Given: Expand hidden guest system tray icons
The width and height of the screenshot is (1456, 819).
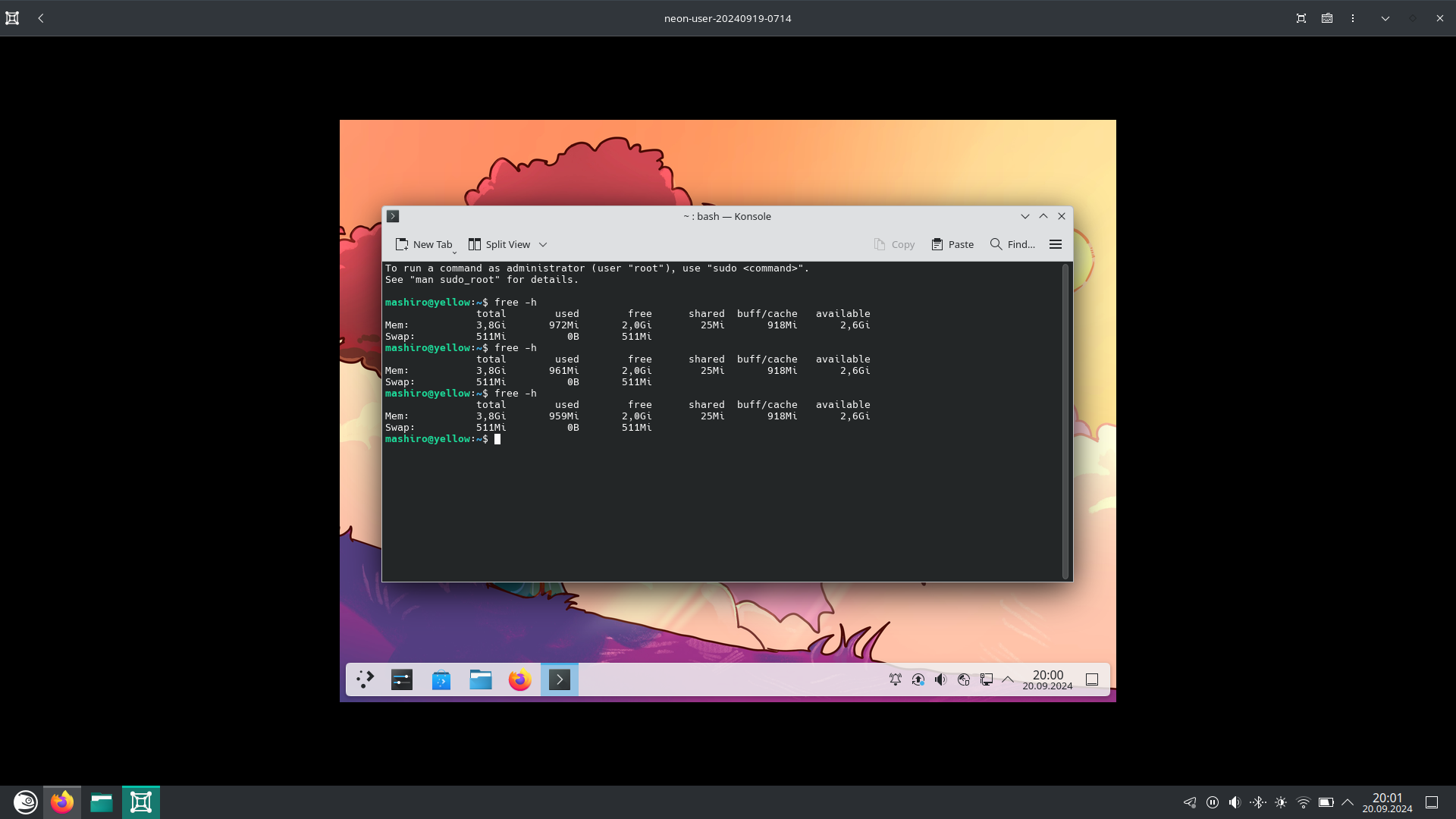Looking at the screenshot, I should pyautogui.click(x=1008, y=679).
